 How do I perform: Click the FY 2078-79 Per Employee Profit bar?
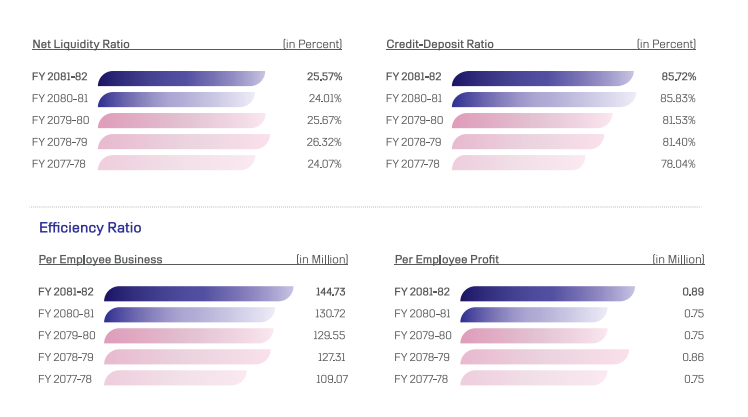tap(544, 357)
